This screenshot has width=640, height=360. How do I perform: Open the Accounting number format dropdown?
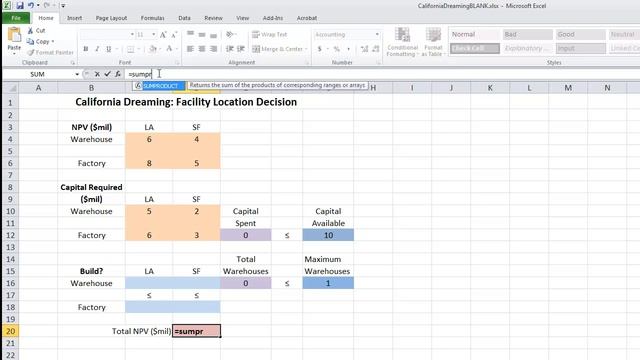[x=377, y=35]
